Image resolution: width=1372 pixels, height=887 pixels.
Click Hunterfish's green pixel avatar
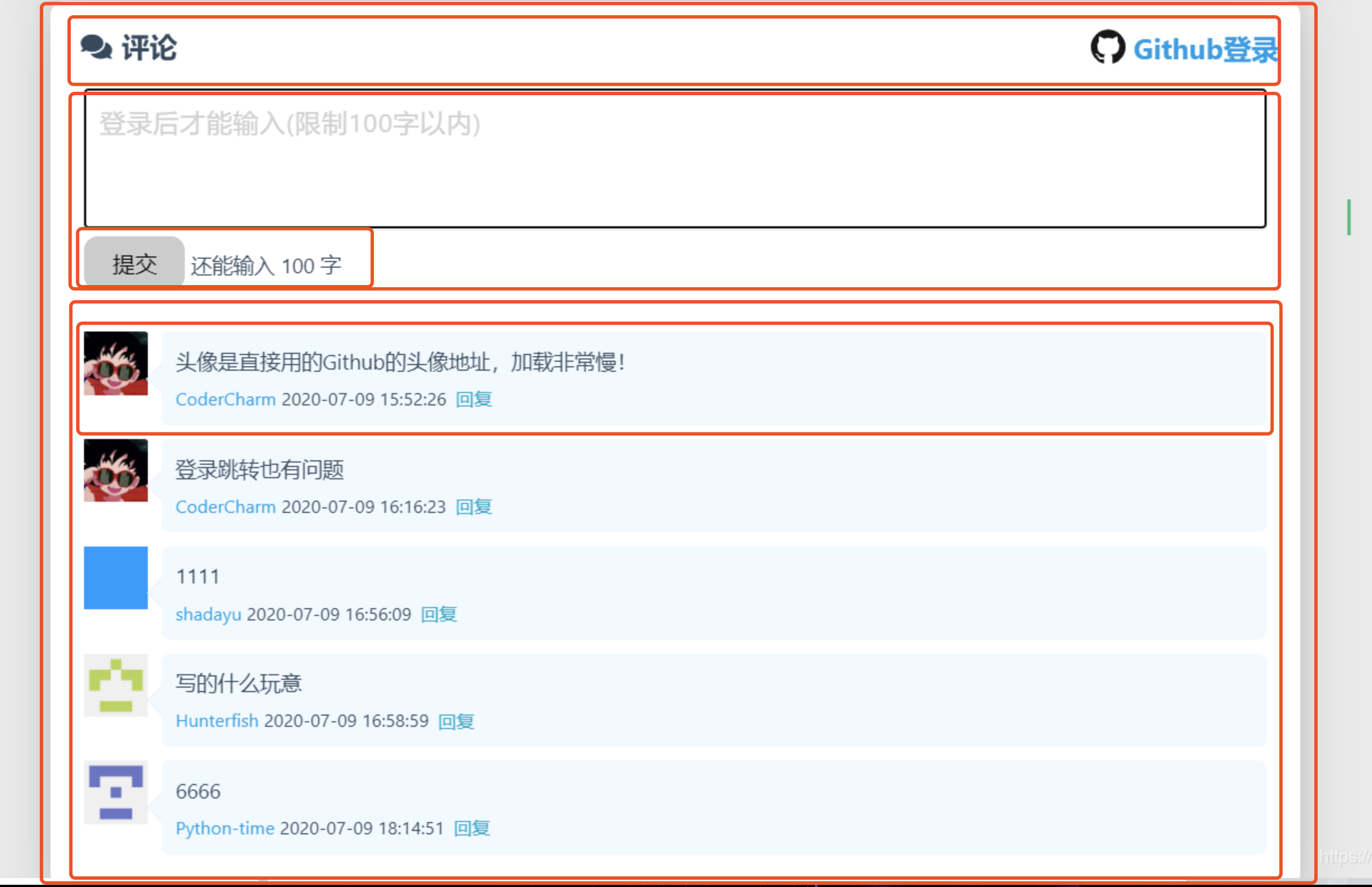(x=116, y=685)
